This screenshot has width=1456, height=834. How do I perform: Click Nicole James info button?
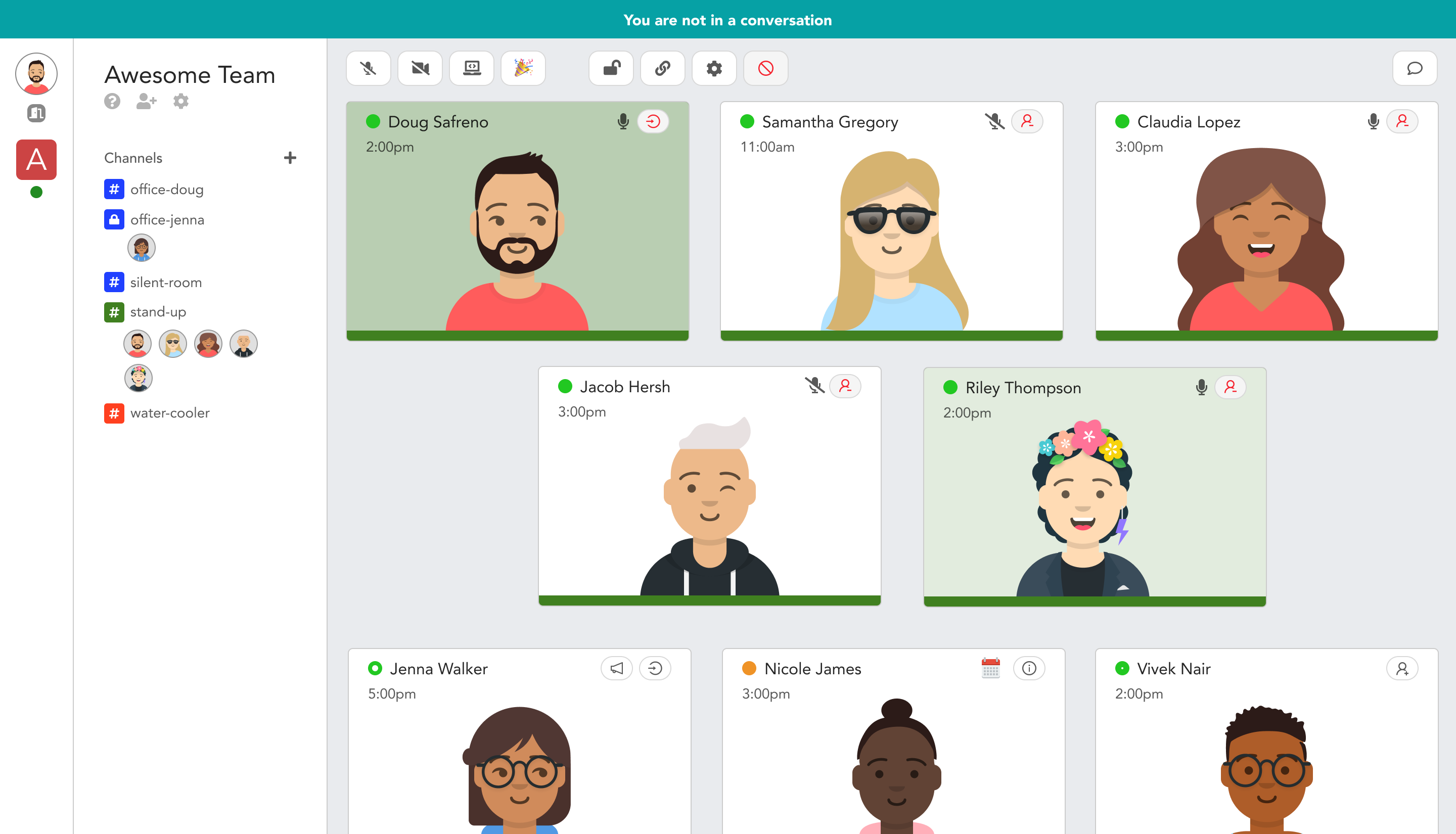click(1029, 668)
